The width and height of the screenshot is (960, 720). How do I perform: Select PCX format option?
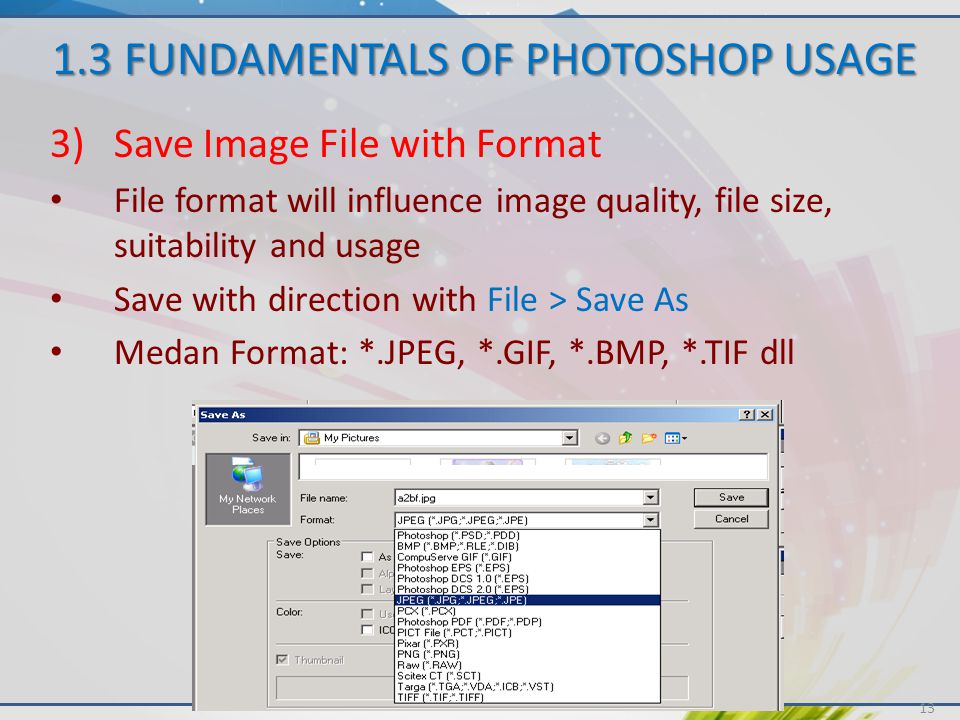coord(527,611)
